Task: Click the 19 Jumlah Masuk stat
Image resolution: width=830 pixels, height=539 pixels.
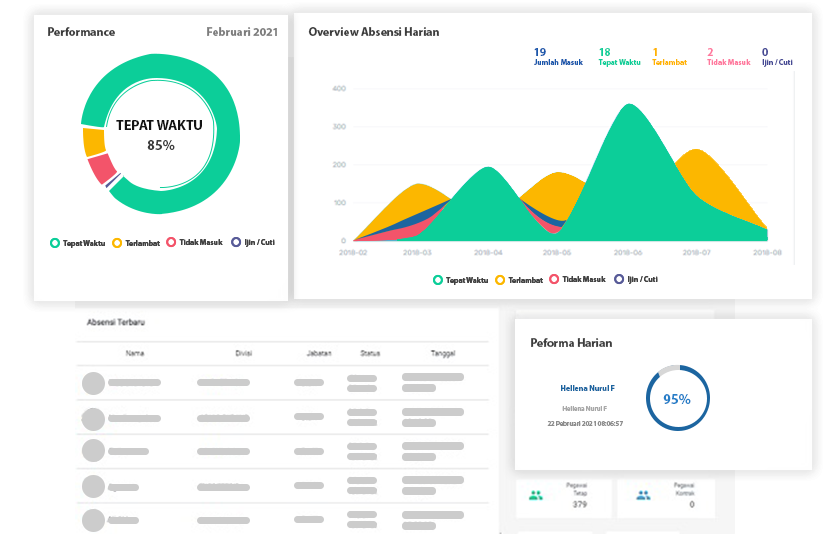Action: click(558, 57)
